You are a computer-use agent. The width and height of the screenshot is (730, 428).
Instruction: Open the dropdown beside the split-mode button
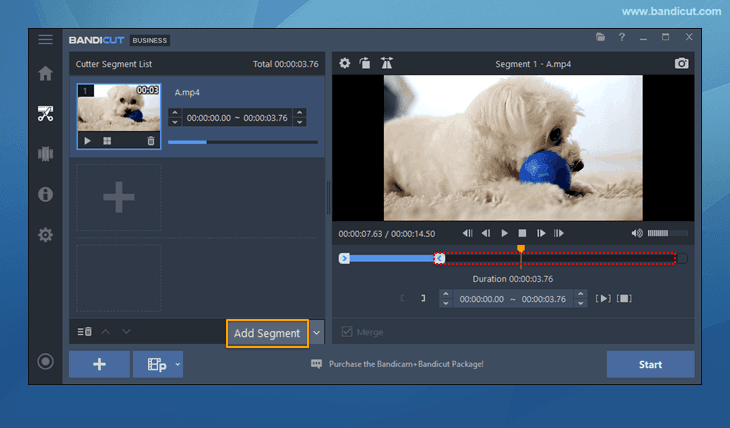coord(177,364)
